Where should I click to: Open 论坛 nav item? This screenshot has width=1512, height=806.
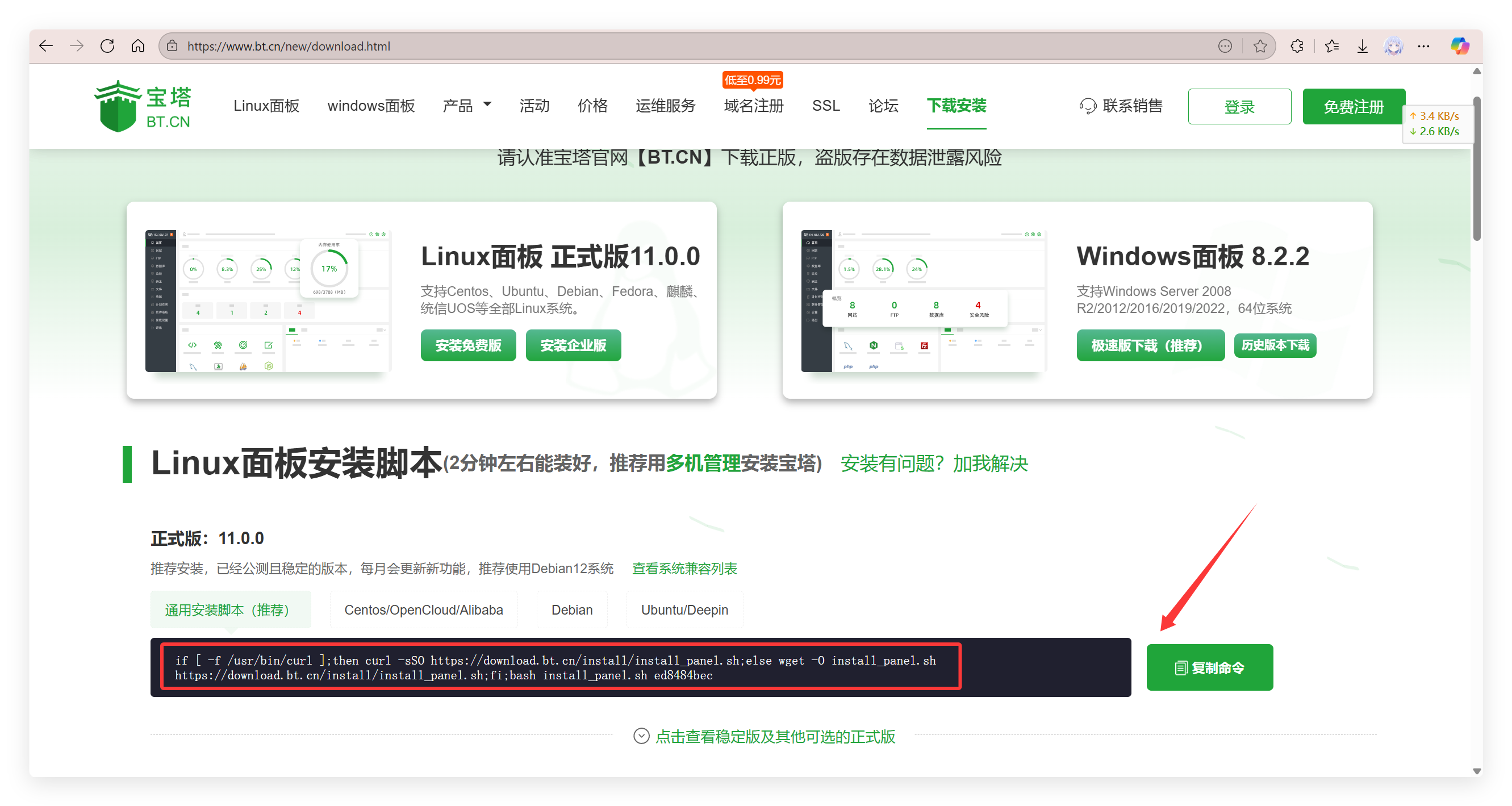pos(883,106)
